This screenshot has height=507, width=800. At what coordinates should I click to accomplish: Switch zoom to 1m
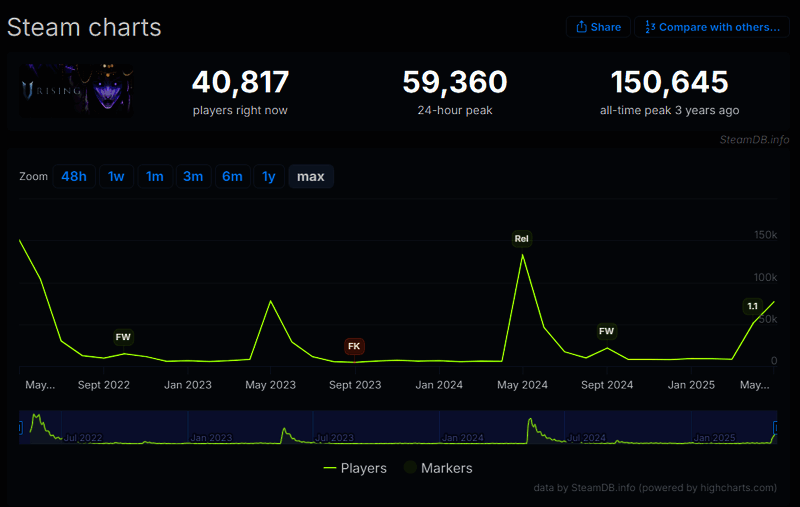tap(154, 177)
